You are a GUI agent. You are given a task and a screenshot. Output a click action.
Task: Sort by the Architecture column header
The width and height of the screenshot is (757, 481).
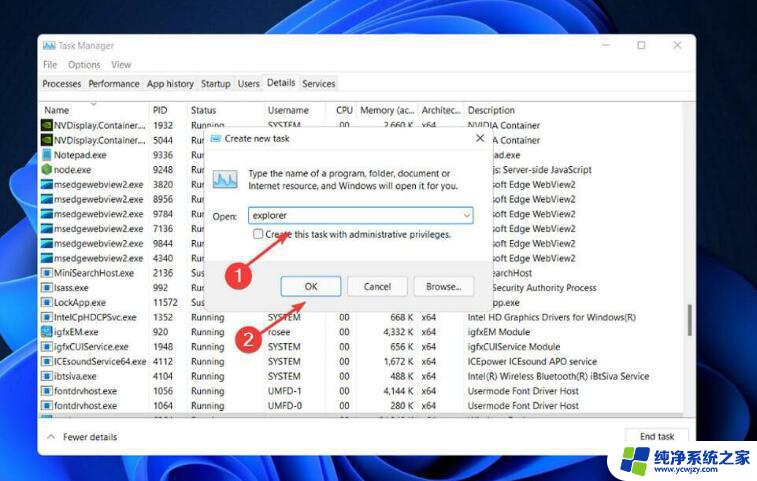tap(441, 110)
